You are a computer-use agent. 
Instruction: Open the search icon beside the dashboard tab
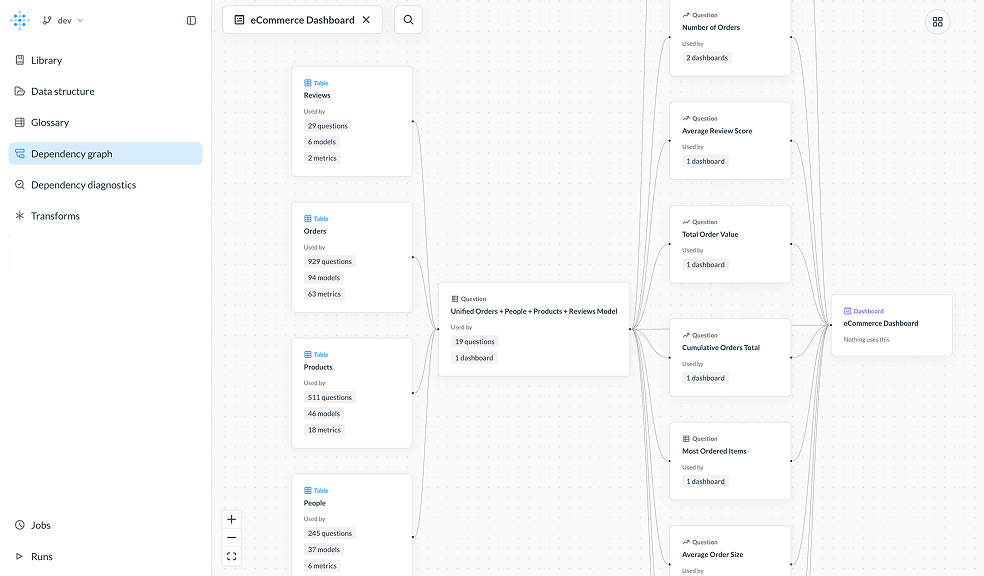408,19
